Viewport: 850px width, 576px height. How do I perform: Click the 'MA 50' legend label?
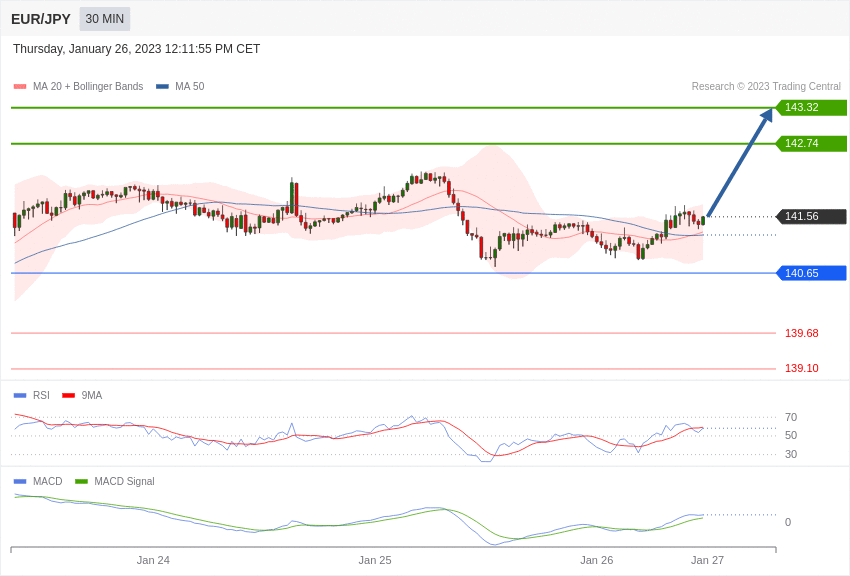190,86
